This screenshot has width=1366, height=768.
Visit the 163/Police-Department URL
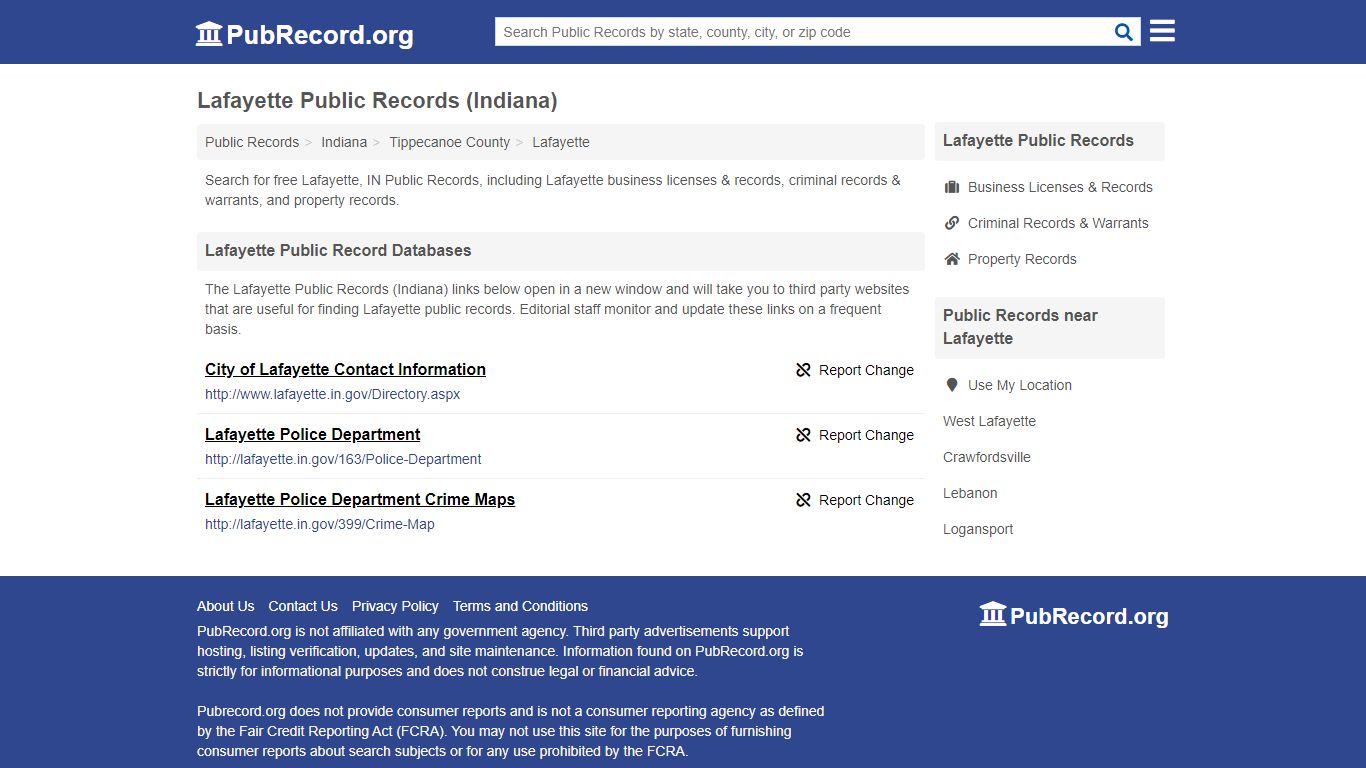[343, 459]
